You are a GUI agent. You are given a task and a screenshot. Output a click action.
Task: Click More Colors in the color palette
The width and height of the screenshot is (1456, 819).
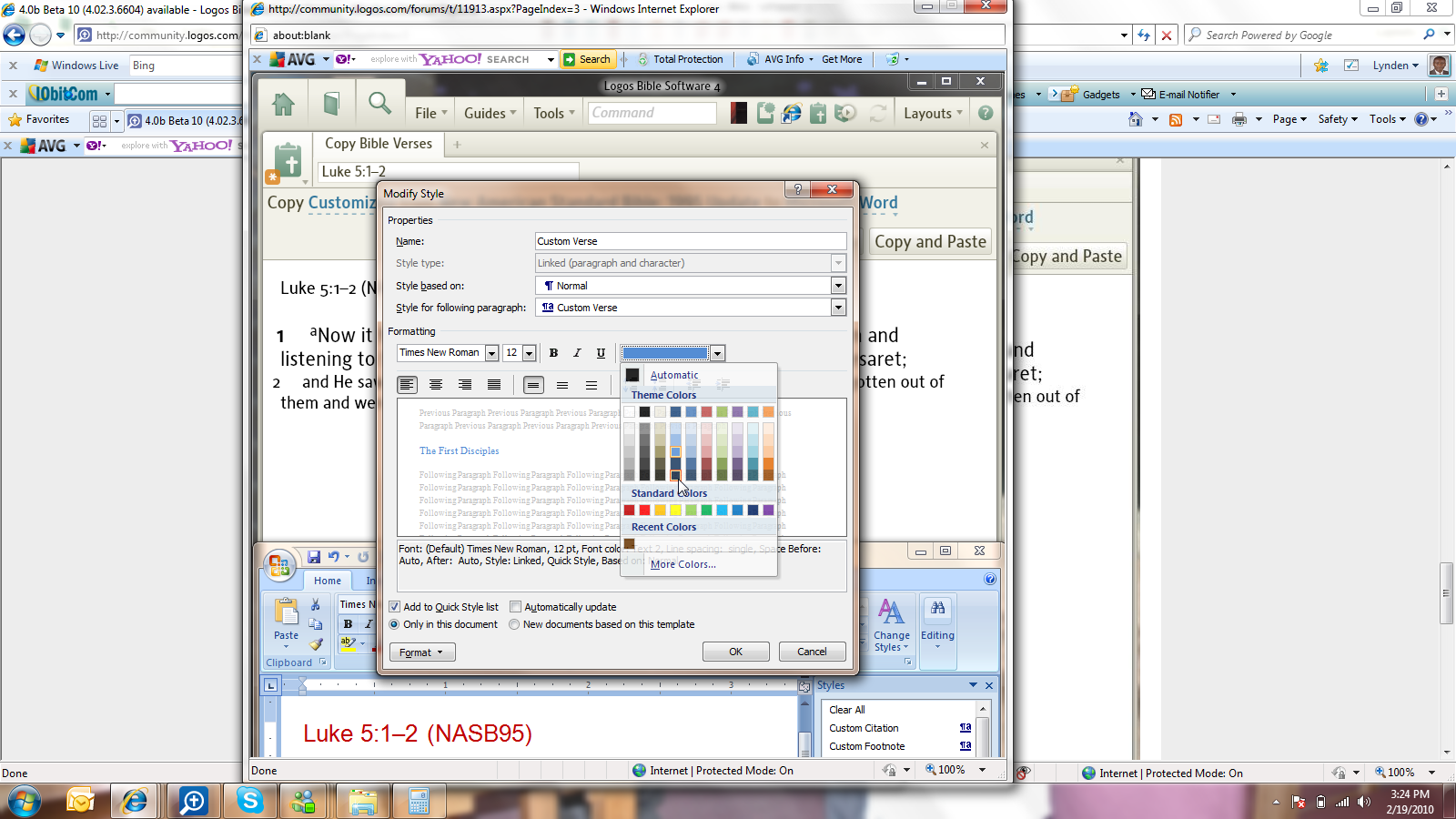tap(682, 564)
